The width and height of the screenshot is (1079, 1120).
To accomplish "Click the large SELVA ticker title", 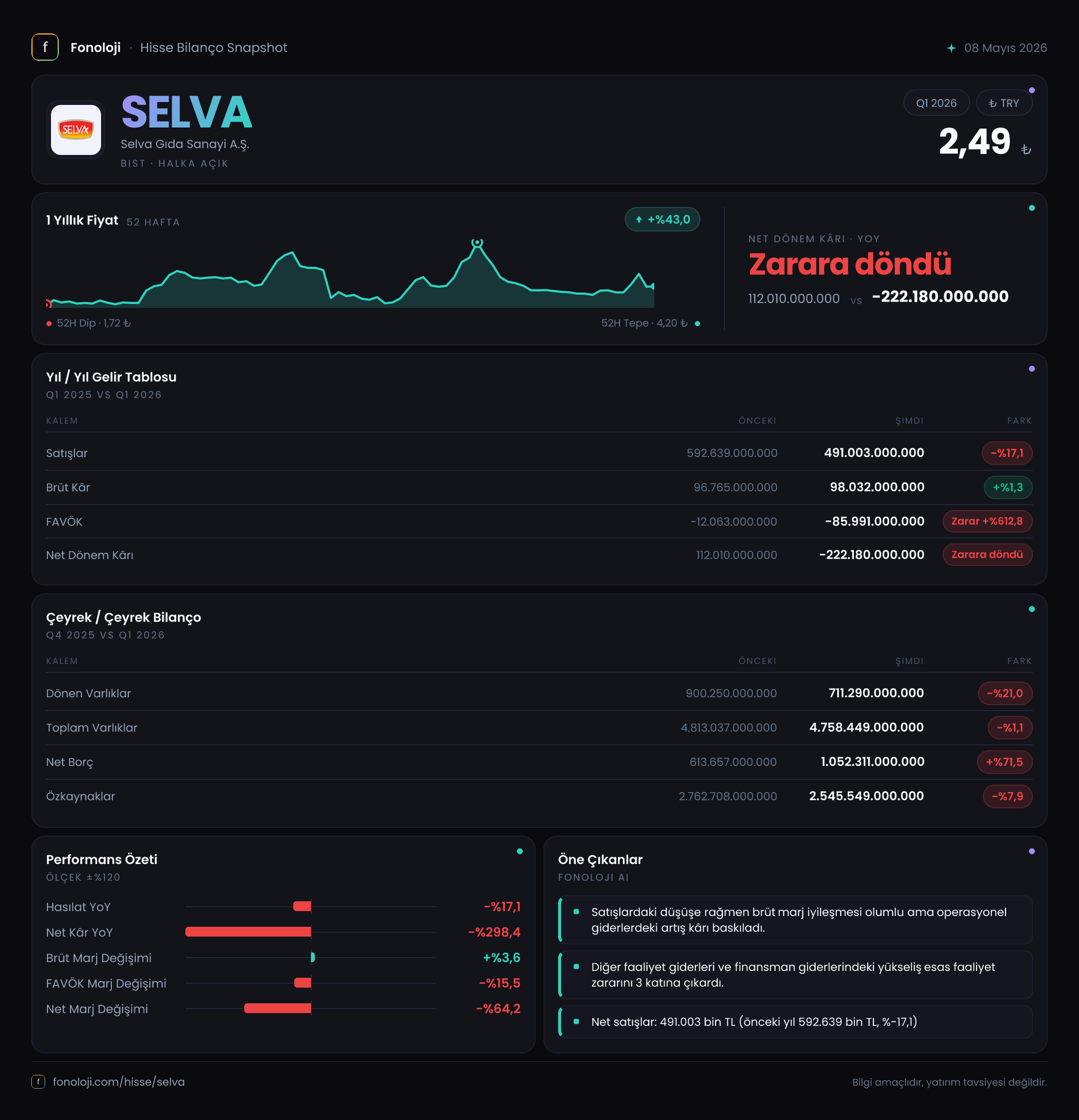I will pos(187,112).
